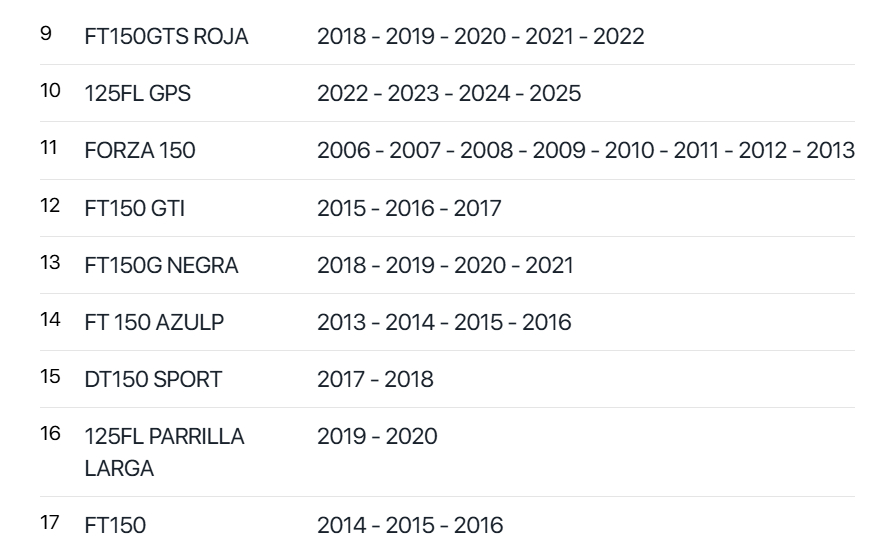Click the DT150 SPORT model name
895x559 pixels.
coord(153,379)
